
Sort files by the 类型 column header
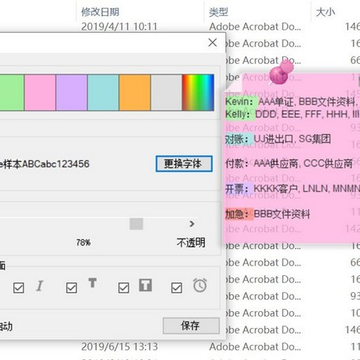click(x=219, y=12)
